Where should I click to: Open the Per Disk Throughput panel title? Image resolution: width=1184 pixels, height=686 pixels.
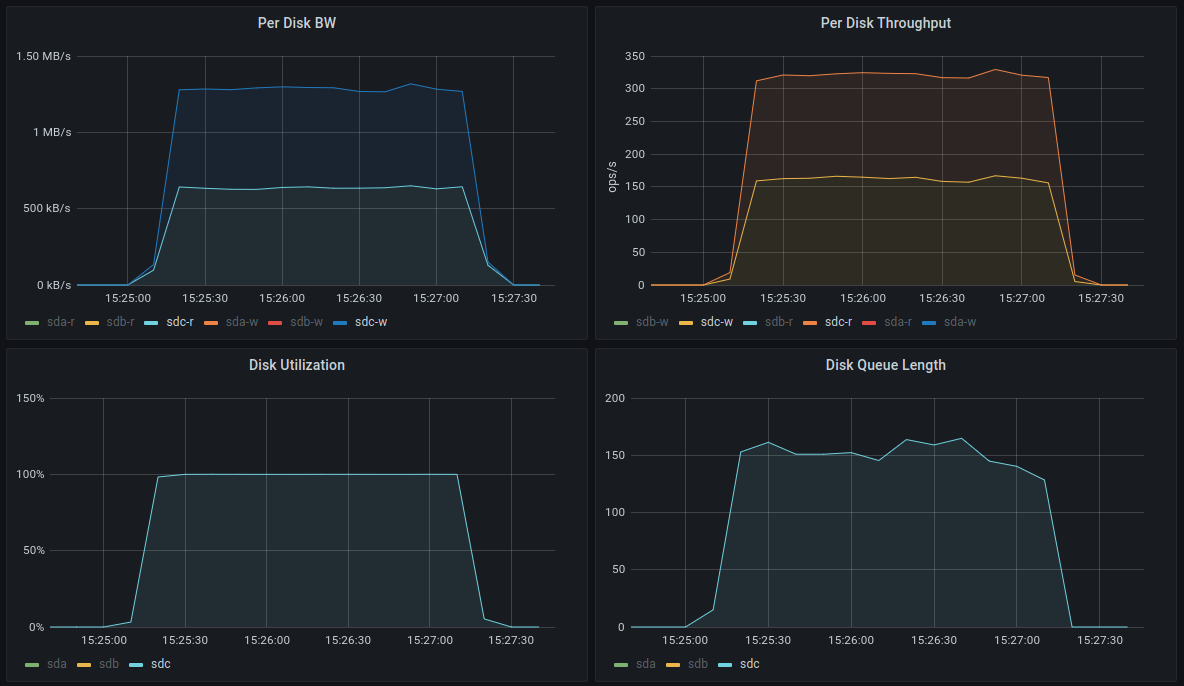[x=886, y=23]
